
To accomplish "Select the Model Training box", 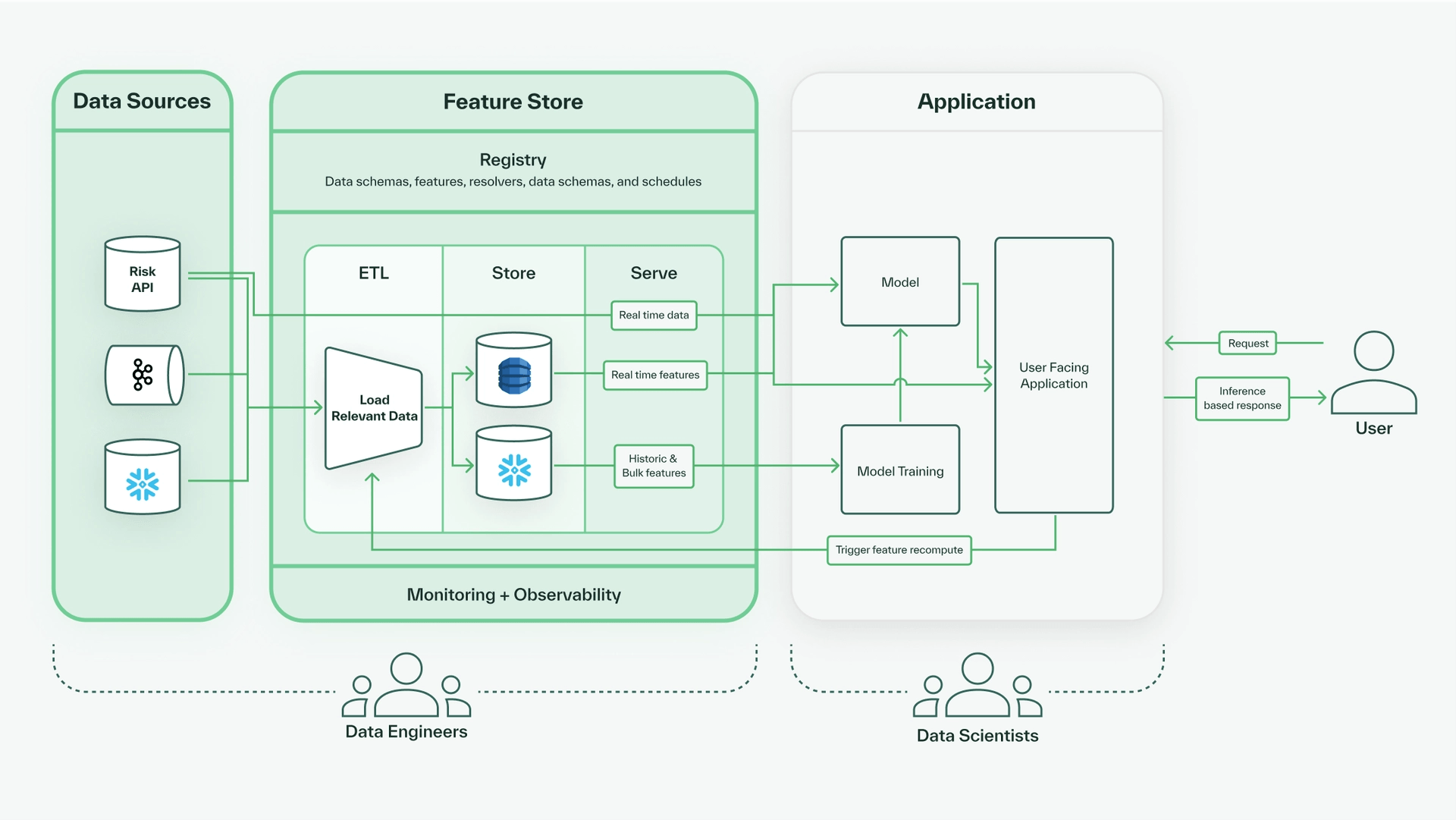I will [900, 470].
